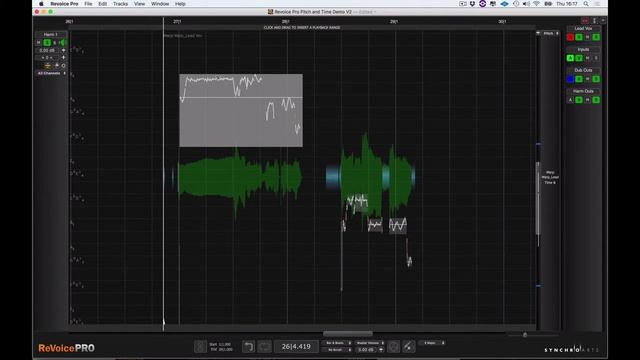Open the All Channels dropdown
Screen dimensions: 640x360
[51, 73]
